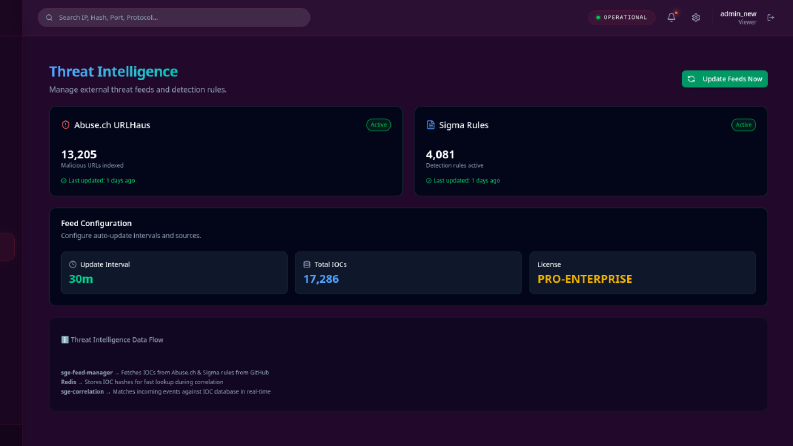Click the sge-correlation description line

coord(166,392)
